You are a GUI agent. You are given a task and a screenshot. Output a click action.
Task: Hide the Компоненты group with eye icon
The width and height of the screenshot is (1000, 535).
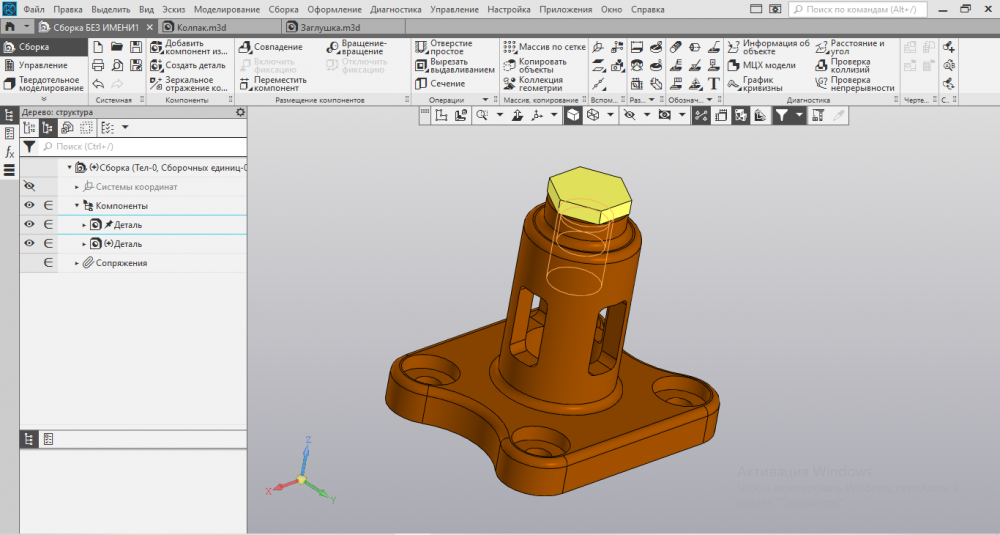pos(29,206)
